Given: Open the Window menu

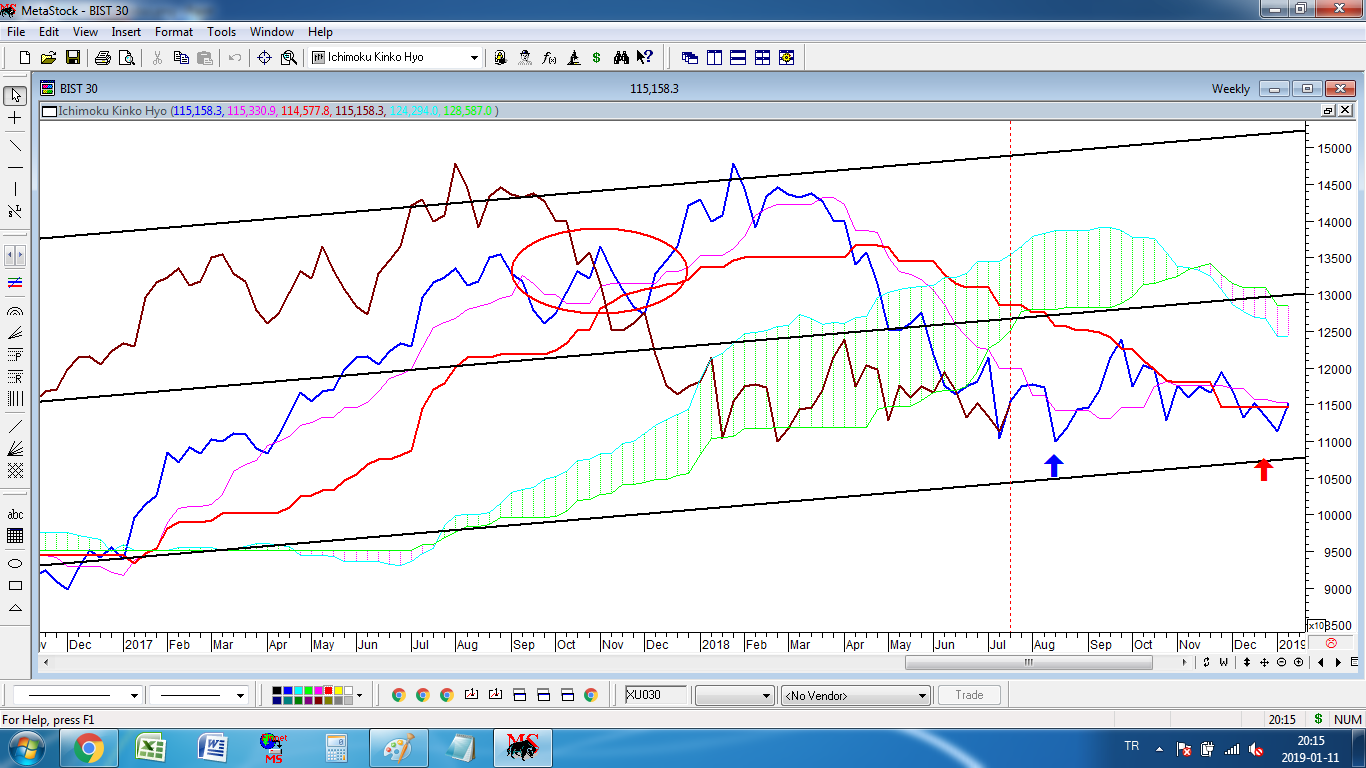Looking at the screenshot, I should click(x=272, y=32).
